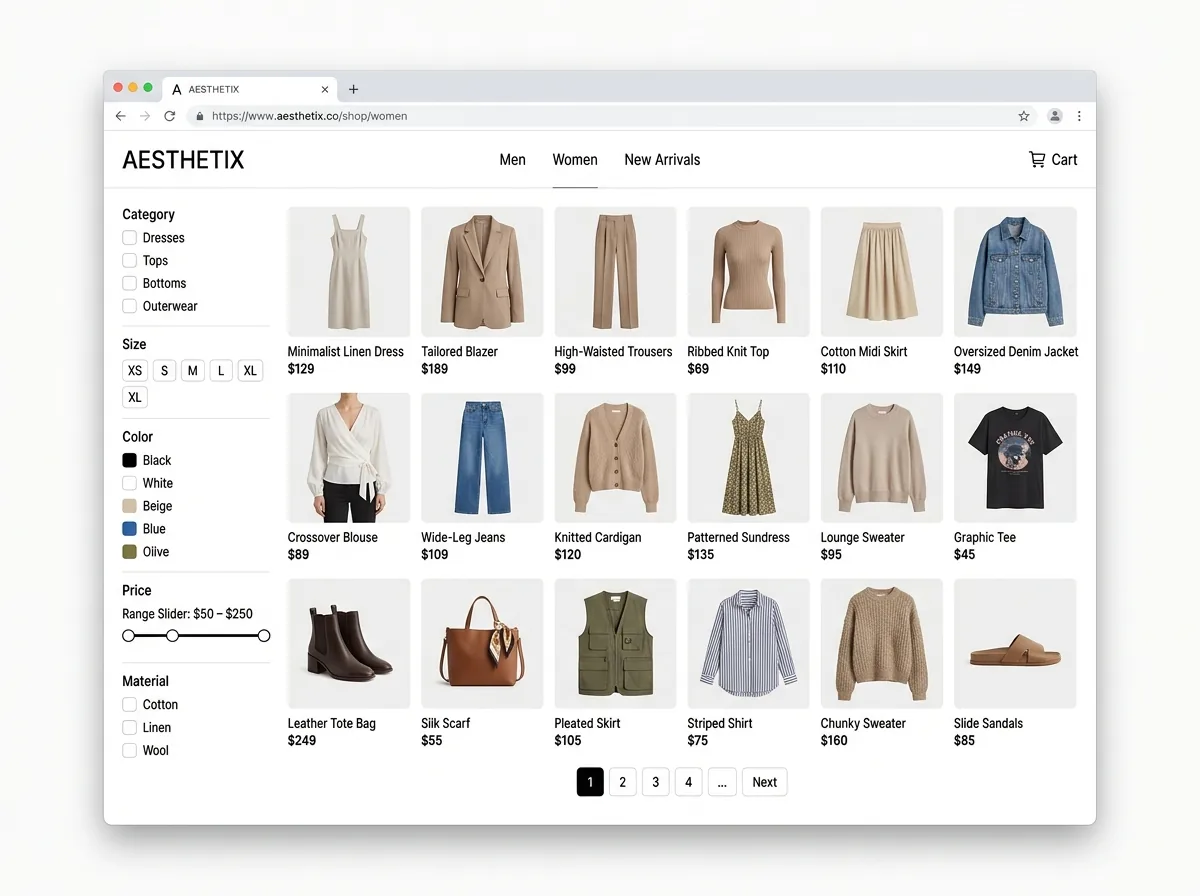Expand pagination with the ellipsis button
Viewport: 1200px width, 896px height.
click(722, 782)
